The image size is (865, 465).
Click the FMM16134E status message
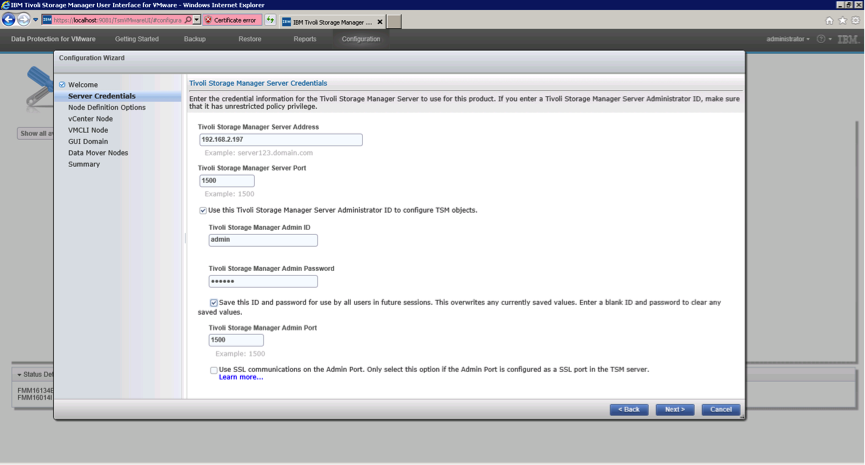pyautogui.click(x=35, y=391)
